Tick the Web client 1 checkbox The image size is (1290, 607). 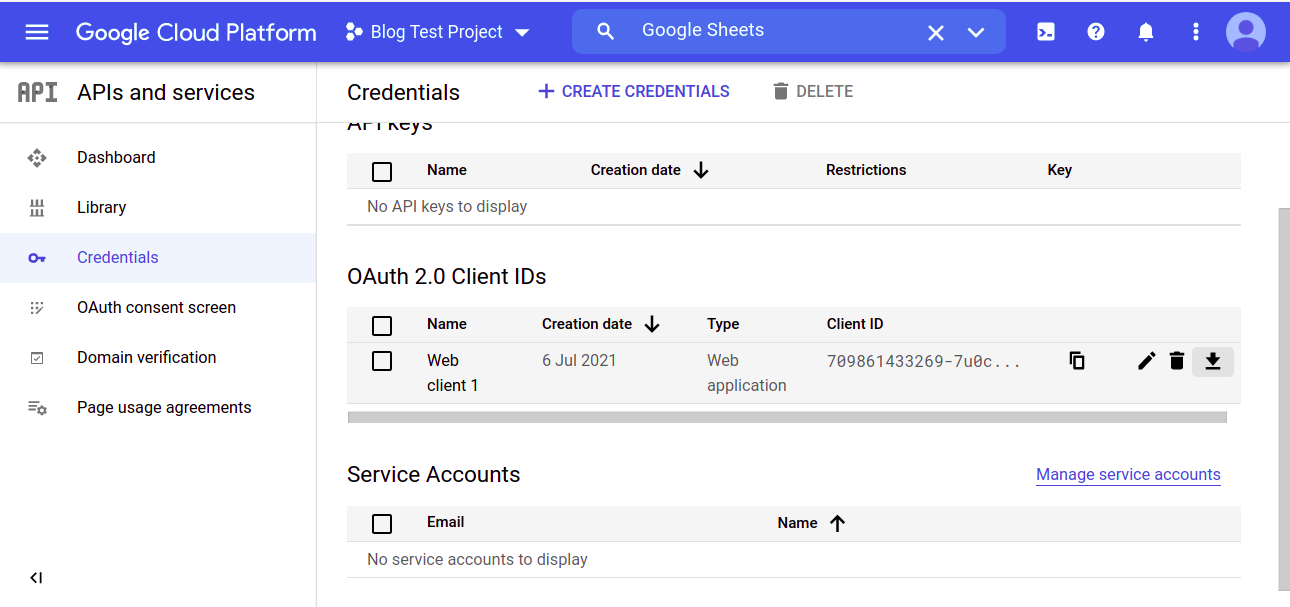click(x=382, y=361)
